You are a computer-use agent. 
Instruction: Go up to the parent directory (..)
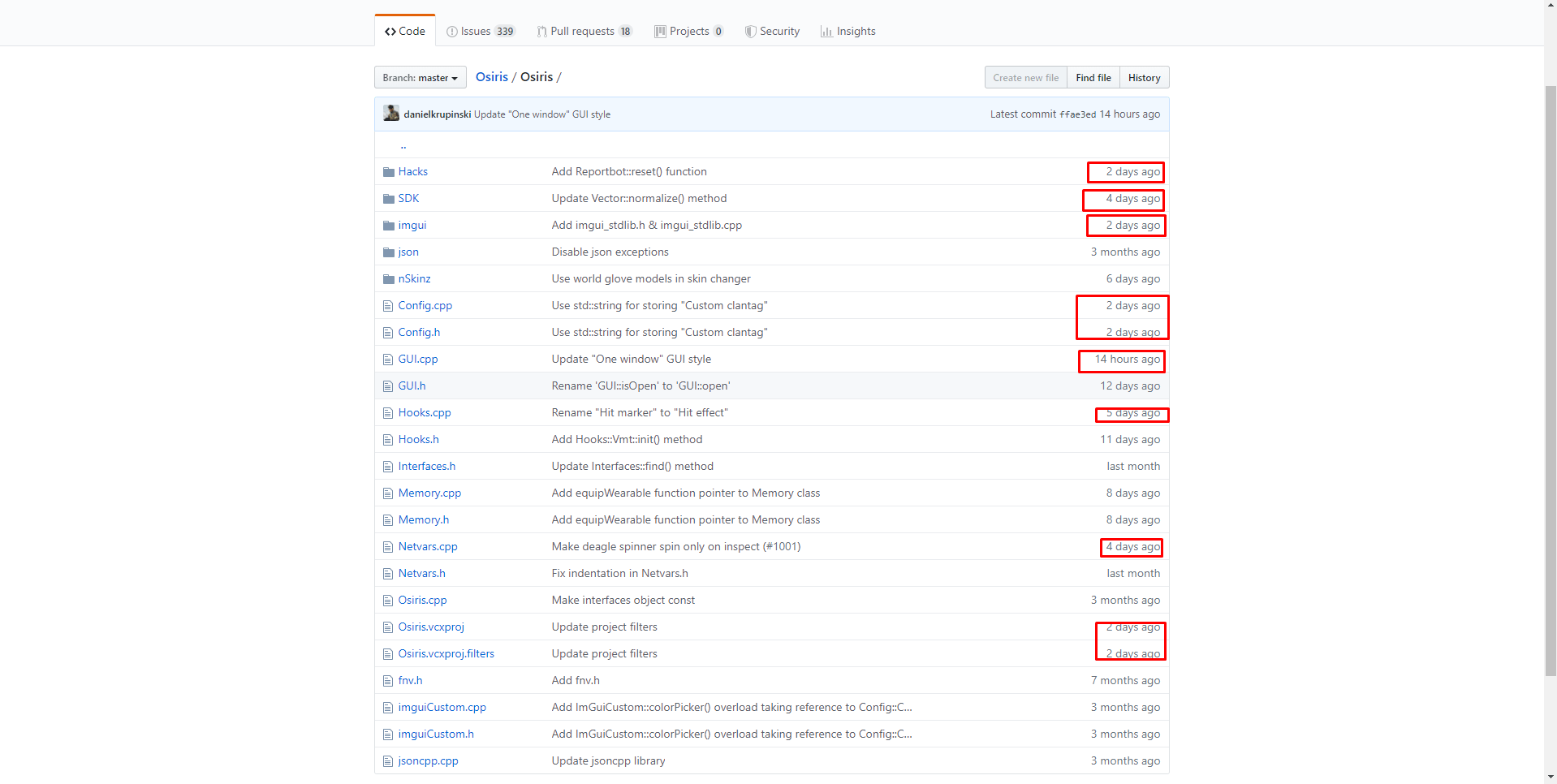[403, 145]
